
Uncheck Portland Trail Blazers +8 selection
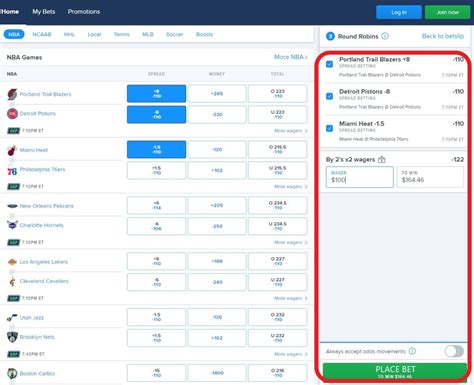[329, 64]
